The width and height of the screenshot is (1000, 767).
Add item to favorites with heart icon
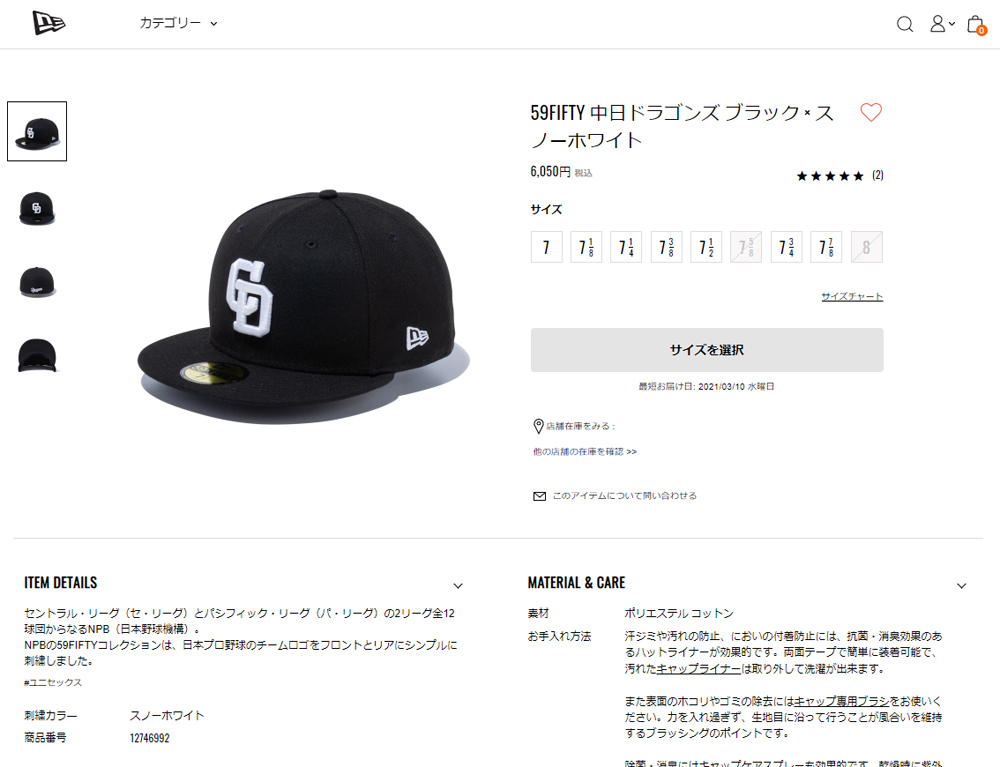pyautogui.click(x=871, y=112)
